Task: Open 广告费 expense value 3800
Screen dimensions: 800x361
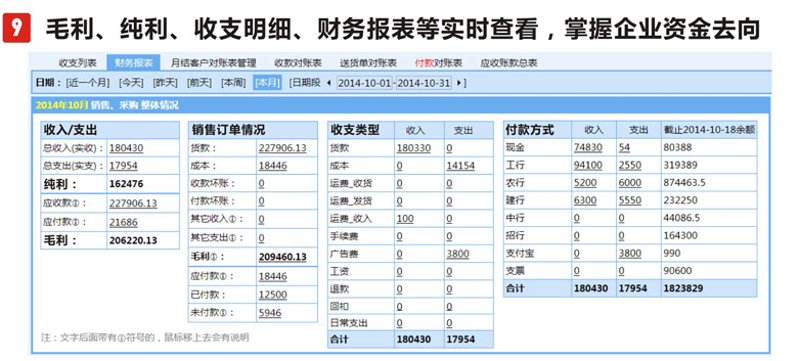Action: [458, 254]
